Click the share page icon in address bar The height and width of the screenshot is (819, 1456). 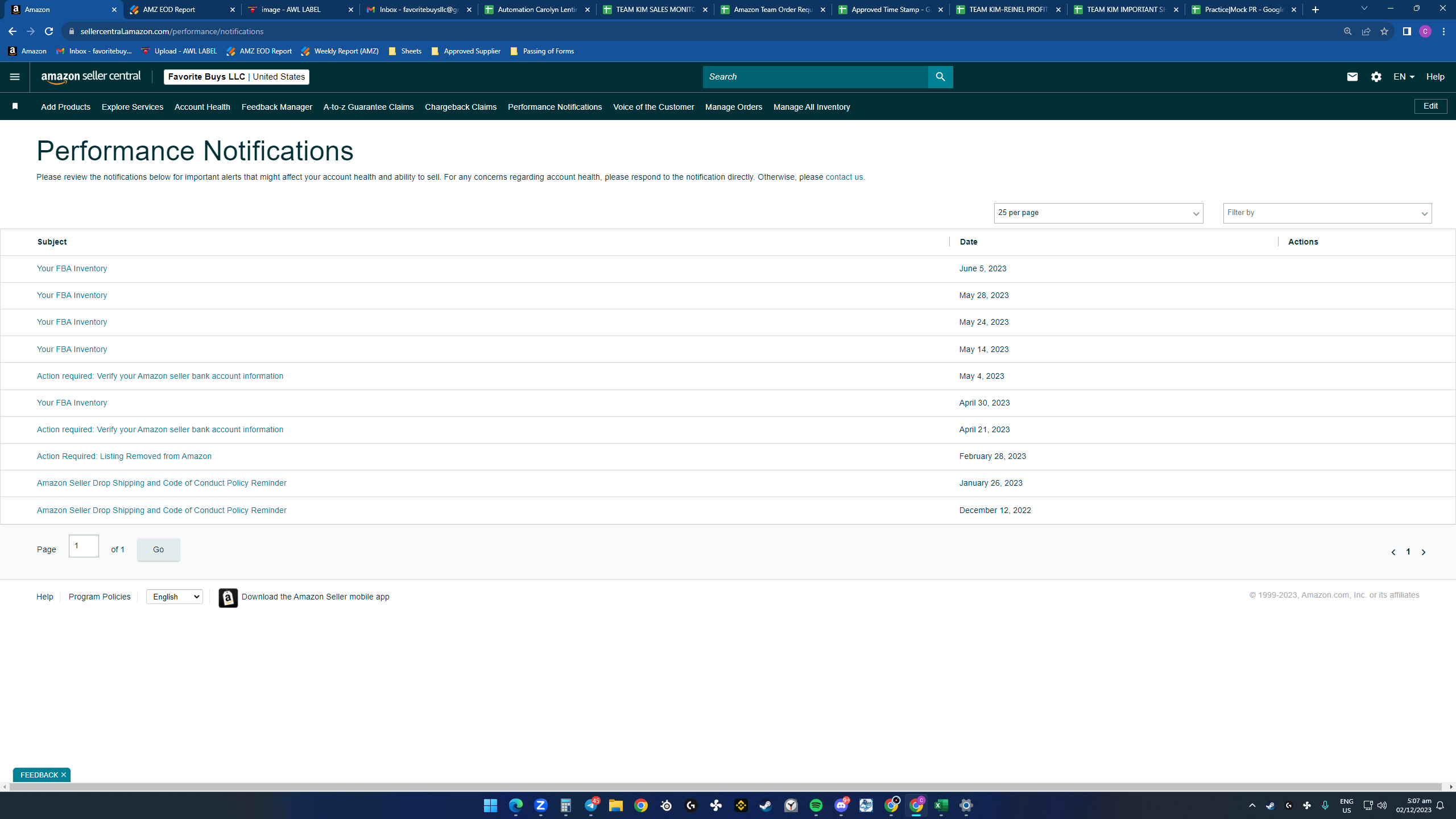pyautogui.click(x=1366, y=31)
